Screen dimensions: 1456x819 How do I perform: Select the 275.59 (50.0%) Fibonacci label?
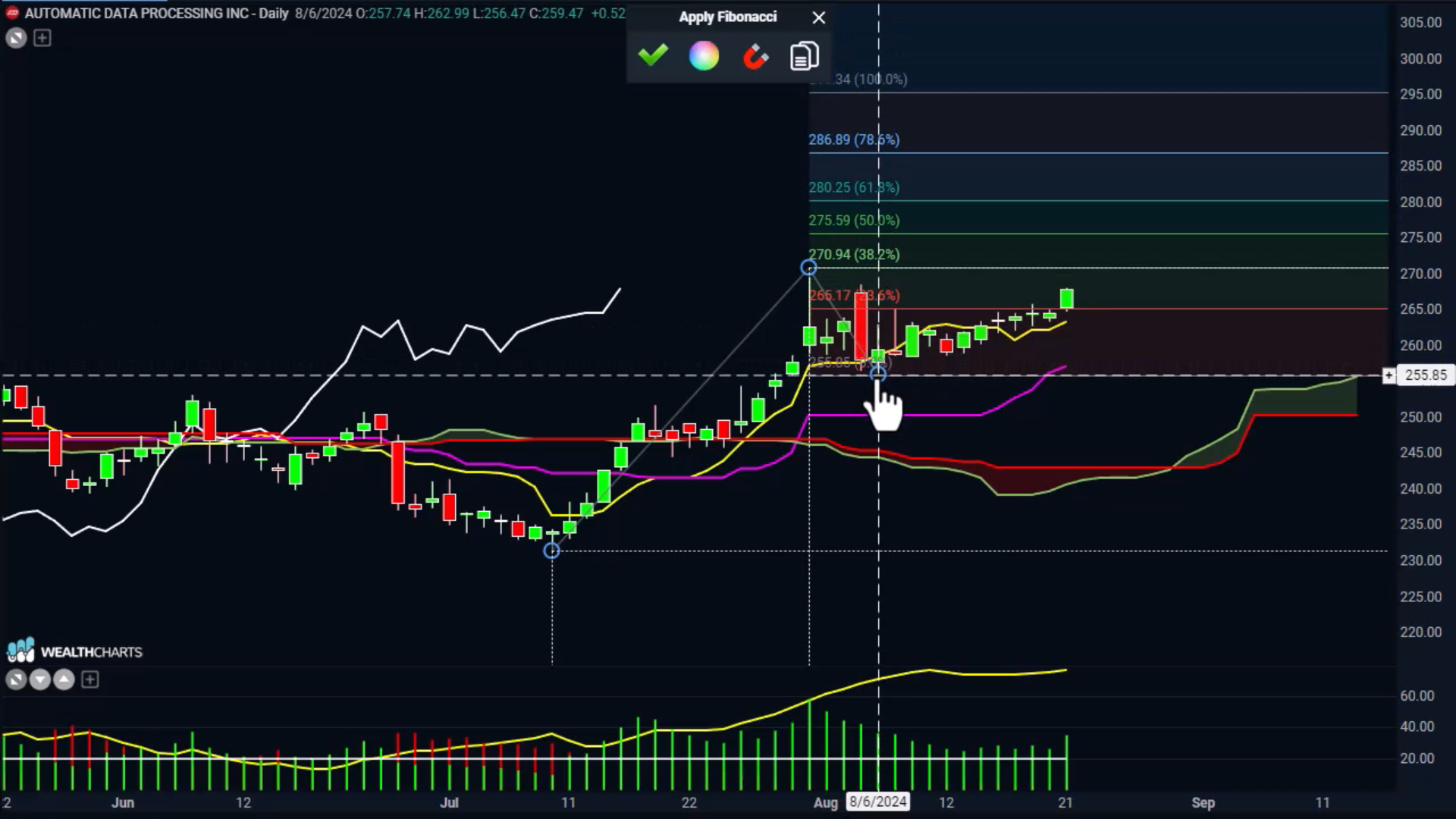coord(854,221)
